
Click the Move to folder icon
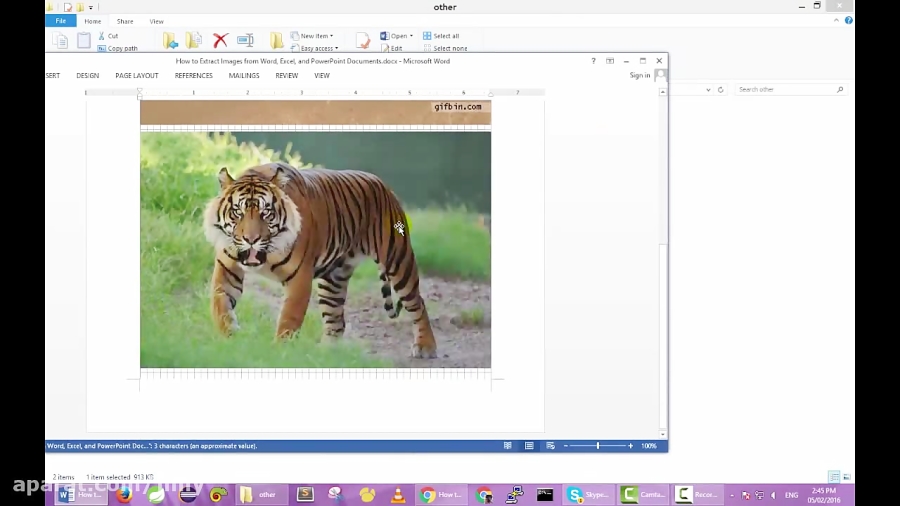[170, 40]
